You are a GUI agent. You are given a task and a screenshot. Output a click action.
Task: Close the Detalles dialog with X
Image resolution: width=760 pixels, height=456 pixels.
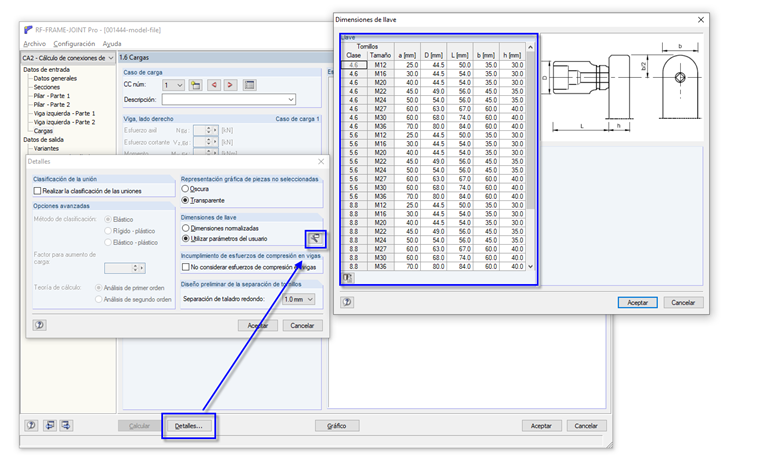[x=321, y=161]
